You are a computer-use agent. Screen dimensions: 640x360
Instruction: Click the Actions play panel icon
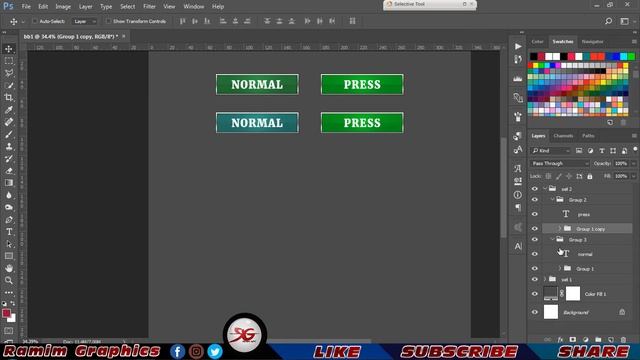tap(518, 47)
